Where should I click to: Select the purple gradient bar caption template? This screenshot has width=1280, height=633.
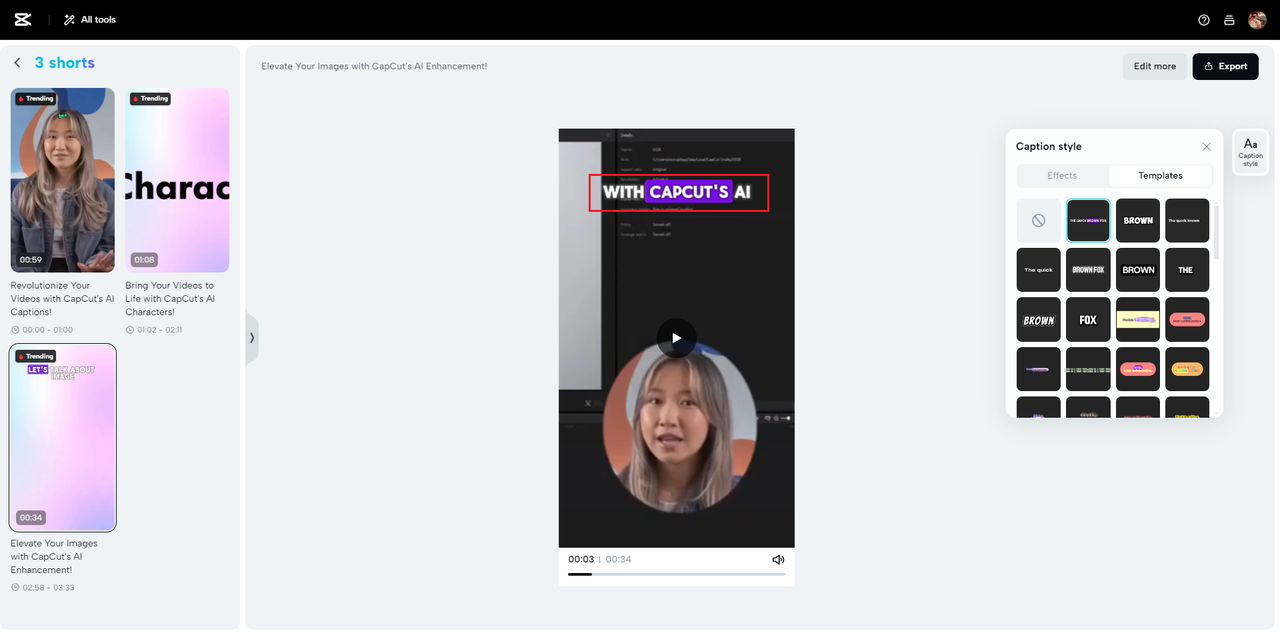pos(1038,369)
